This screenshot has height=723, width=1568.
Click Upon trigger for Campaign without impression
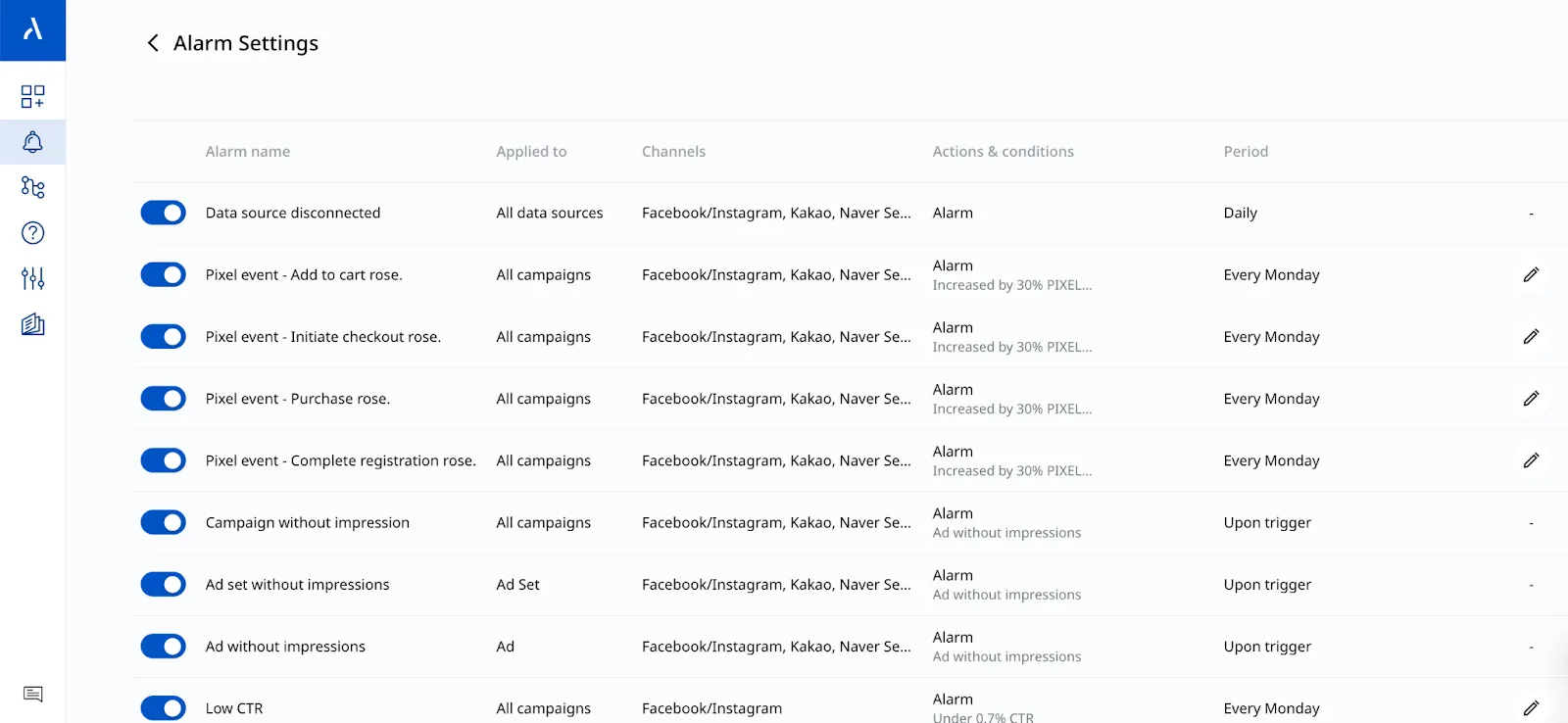pyautogui.click(x=1267, y=522)
